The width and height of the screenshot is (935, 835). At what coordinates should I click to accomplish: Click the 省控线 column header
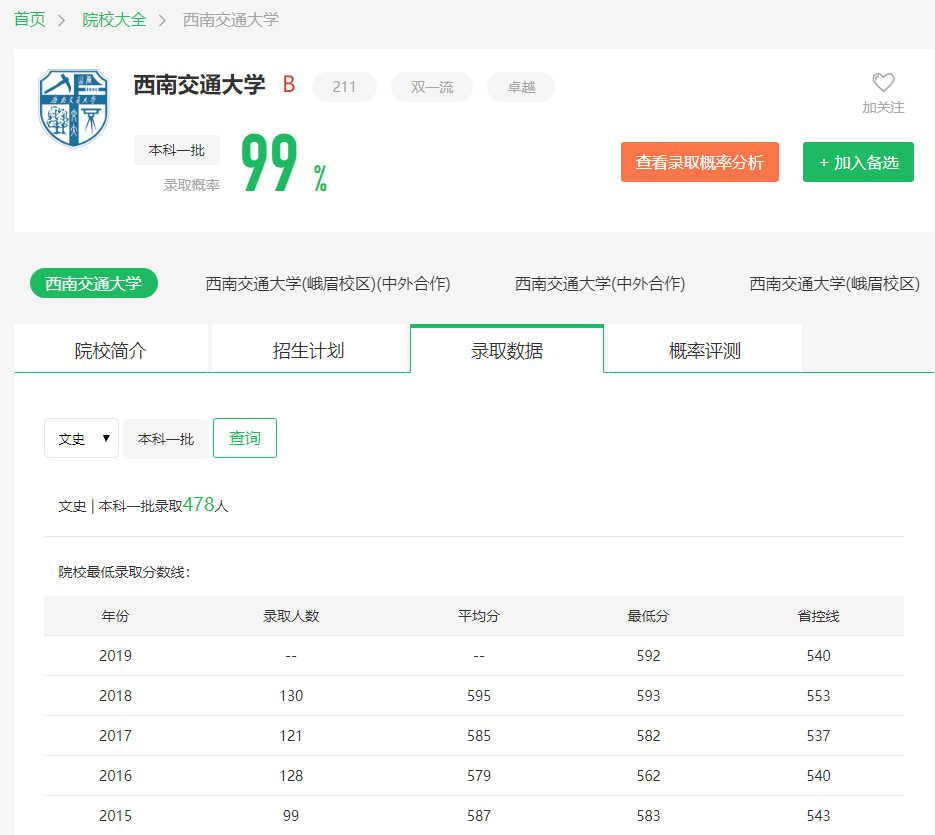[818, 616]
